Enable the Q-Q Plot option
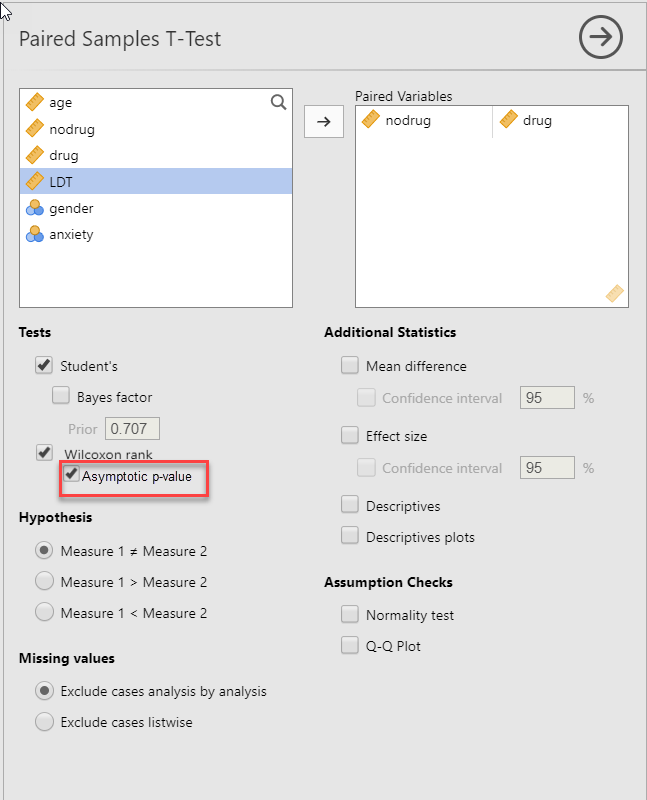 (350, 645)
